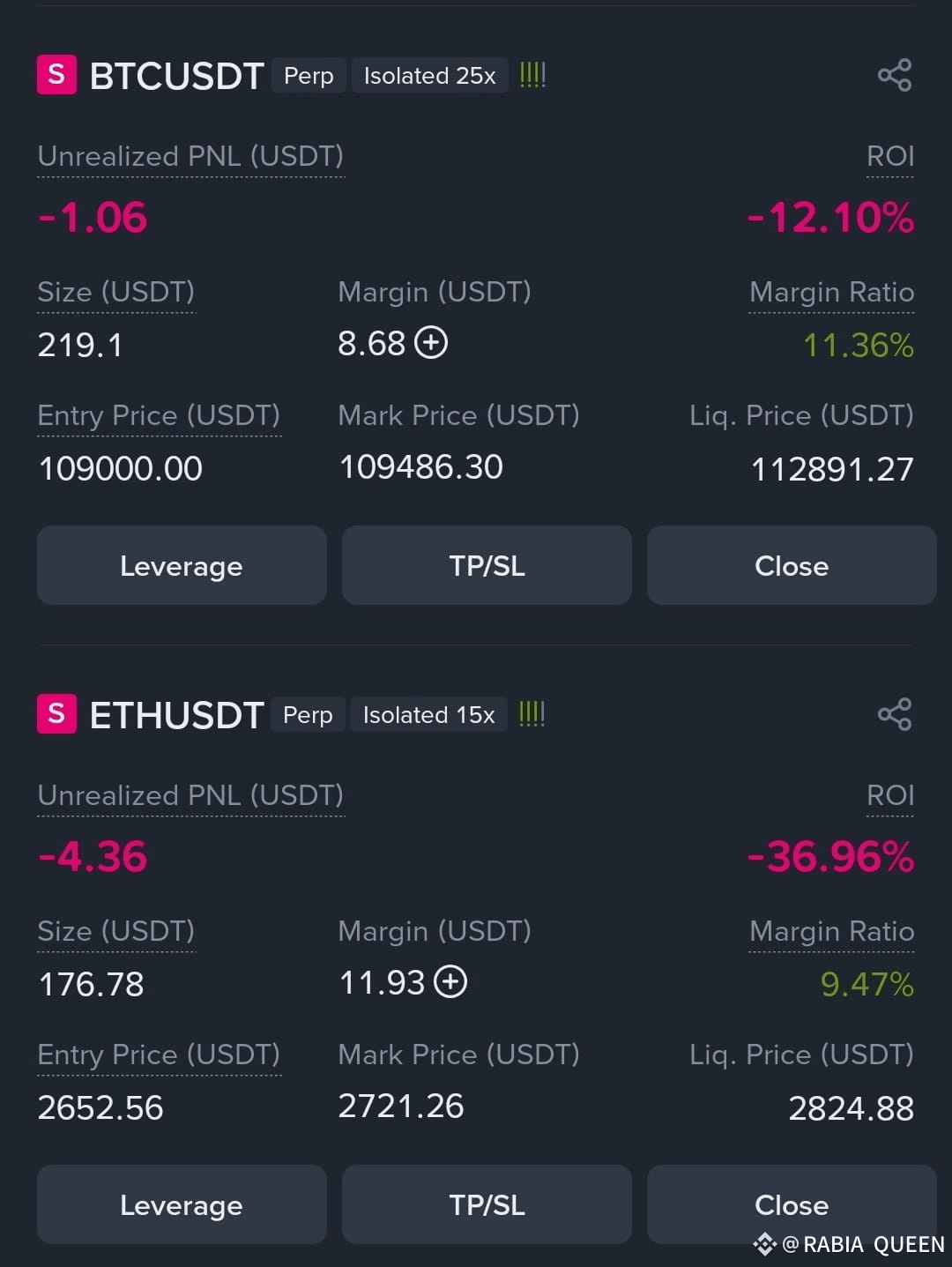Image resolution: width=952 pixels, height=1267 pixels.
Task: Set TP/SL for BTCUSDT position
Action: click(487, 565)
